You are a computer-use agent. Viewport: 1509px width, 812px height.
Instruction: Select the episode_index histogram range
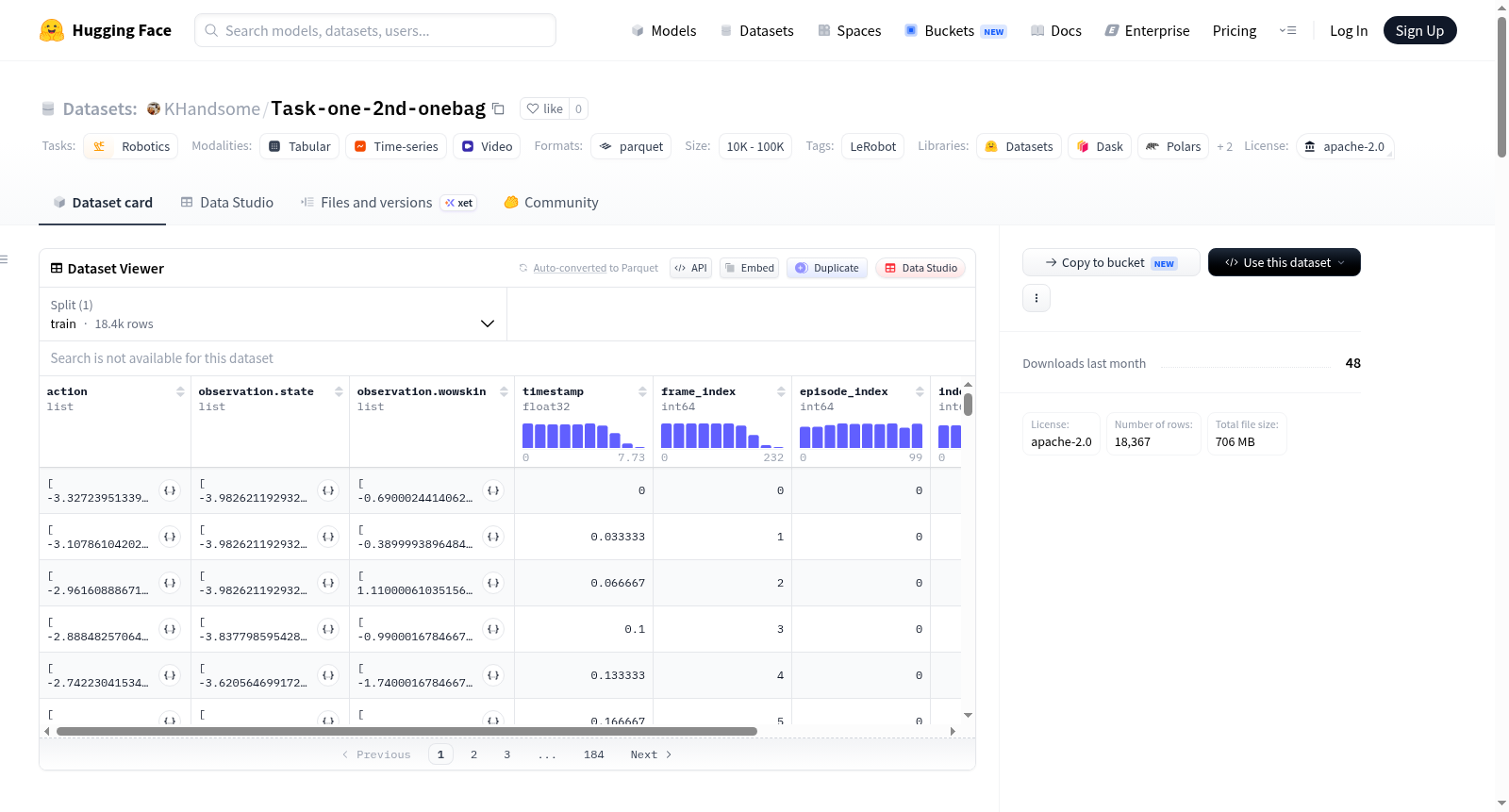tap(861, 436)
